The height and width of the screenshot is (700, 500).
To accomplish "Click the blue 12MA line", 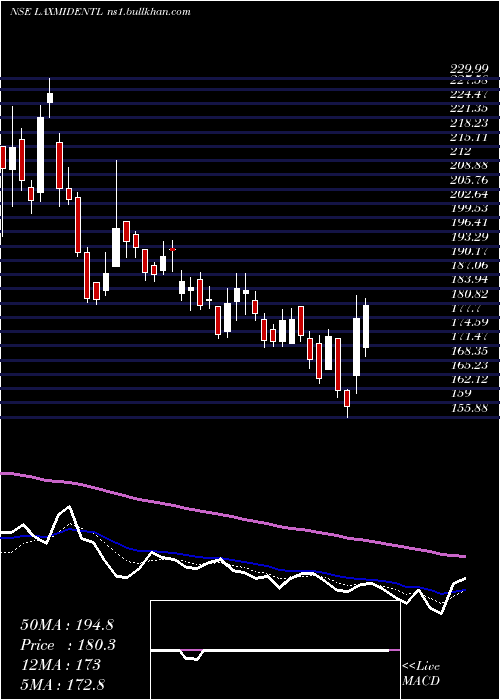I will pos(232,561).
